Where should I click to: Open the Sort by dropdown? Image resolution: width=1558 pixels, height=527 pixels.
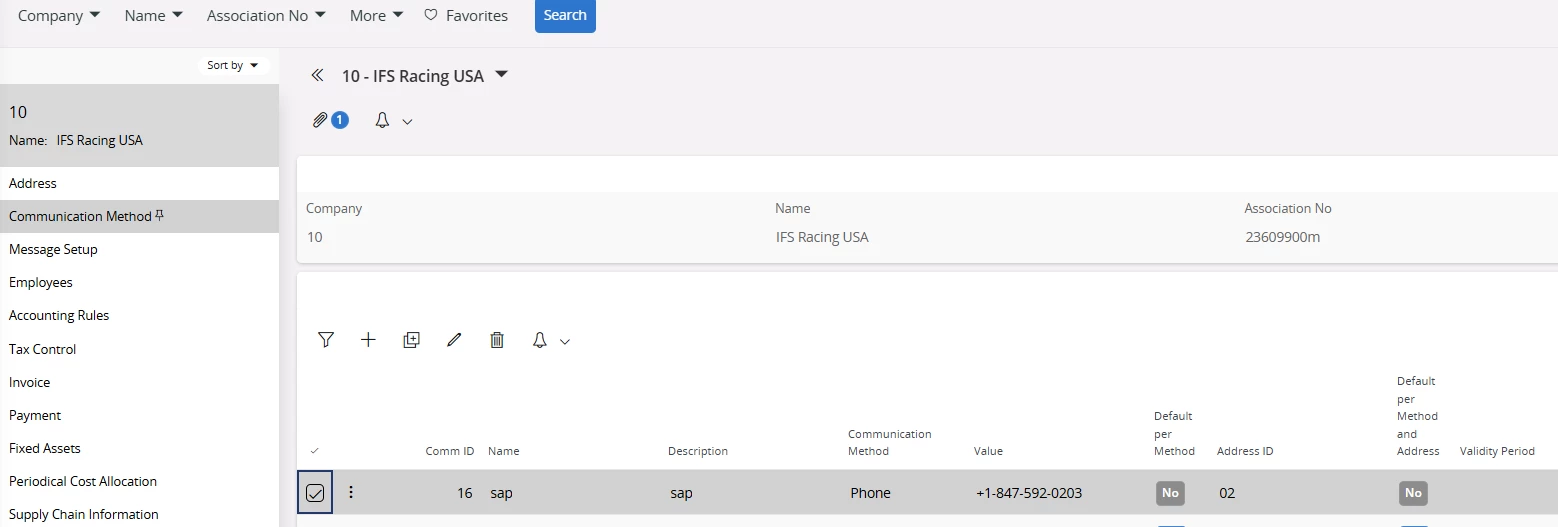pos(232,65)
